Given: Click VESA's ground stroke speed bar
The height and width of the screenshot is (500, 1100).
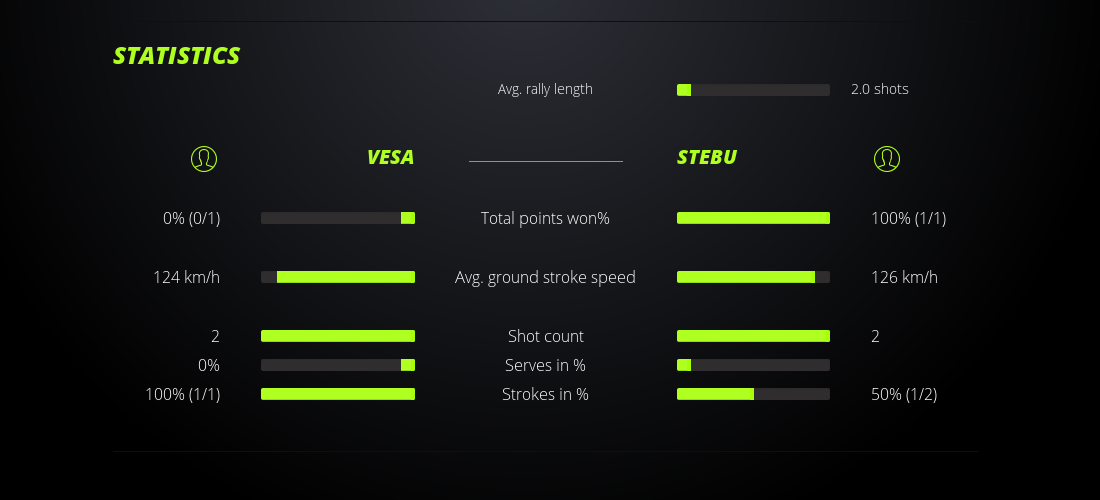Looking at the screenshot, I should pyautogui.click(x=338, y=277).
